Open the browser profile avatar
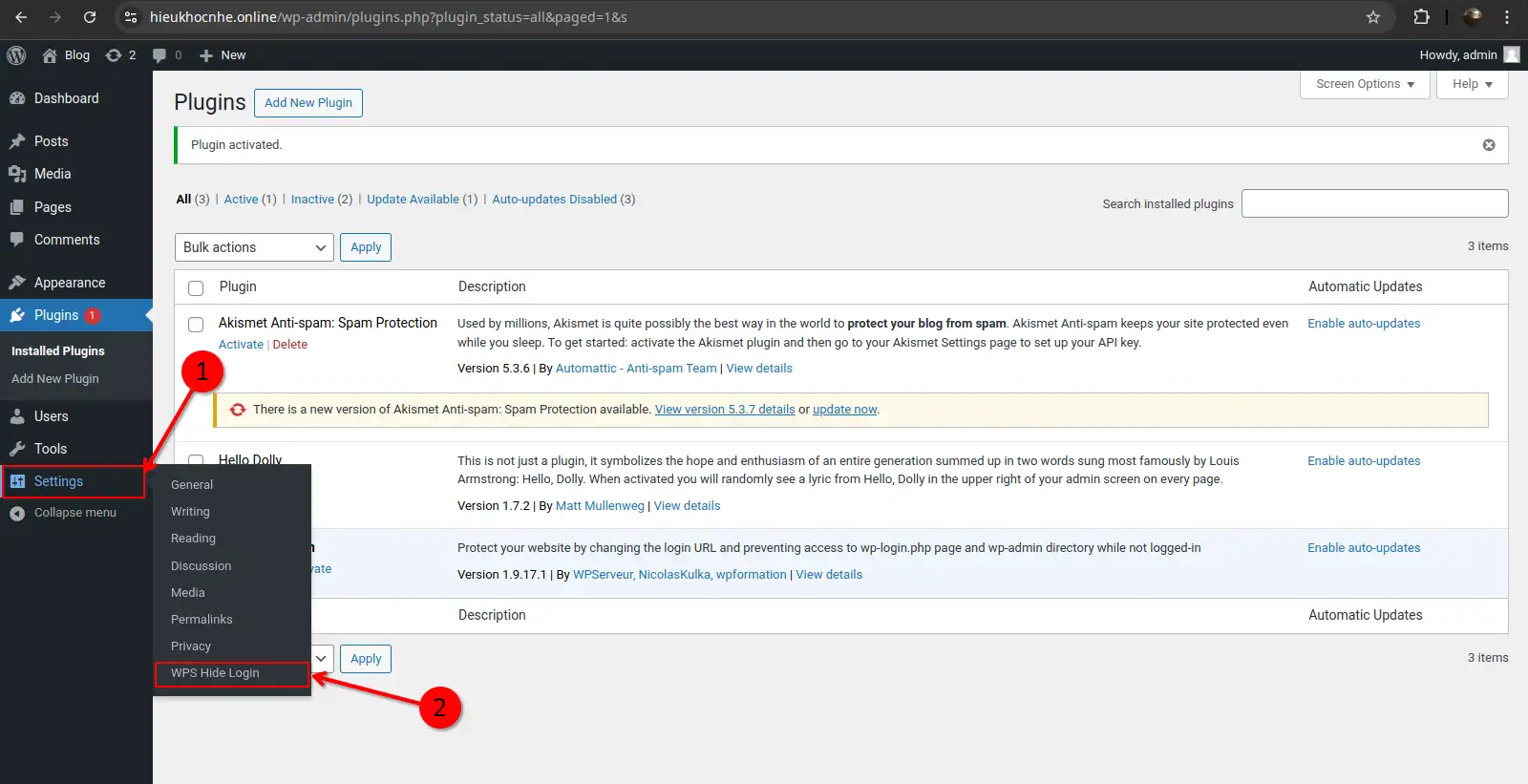1528x784 pixels. pos(1473,17)
